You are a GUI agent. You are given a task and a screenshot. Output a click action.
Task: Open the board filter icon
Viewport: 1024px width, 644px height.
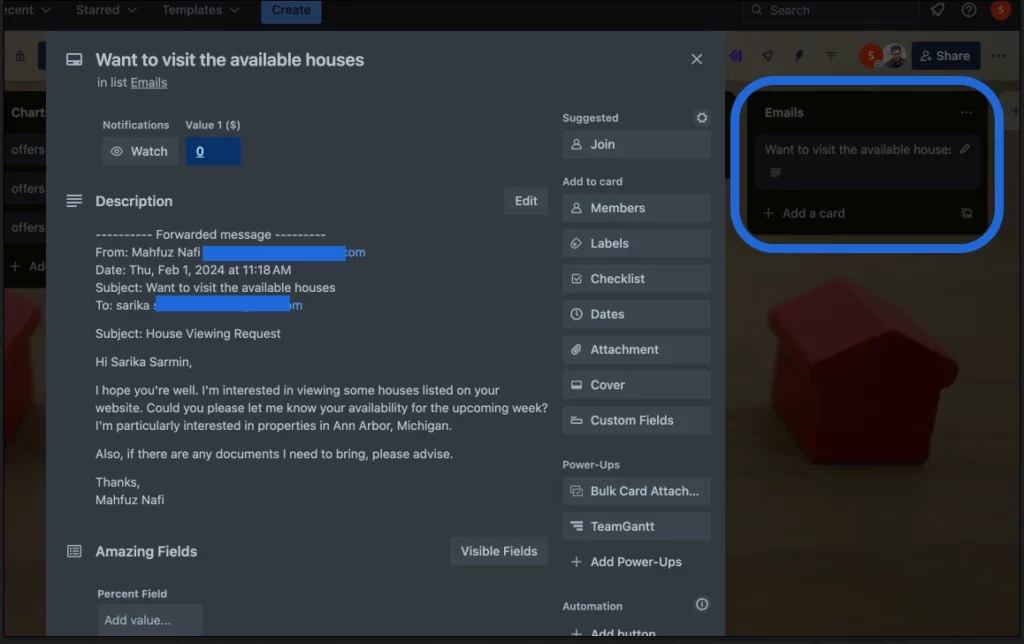(831, 56)
